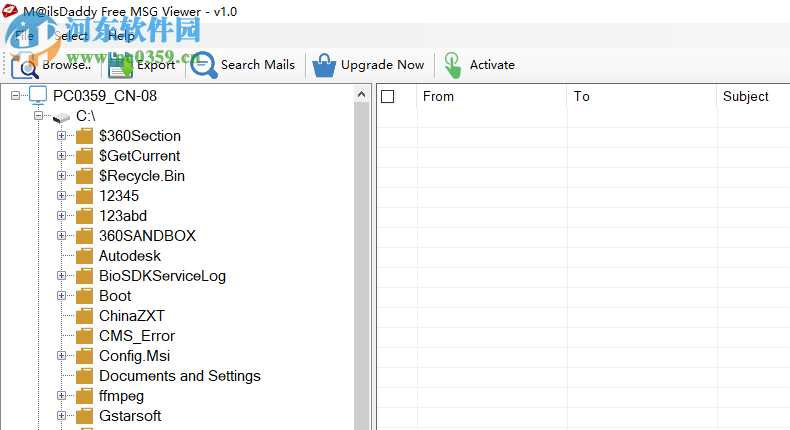The width and height of the screenshot is (790, 430).
Task: Click the 12345 folder icon
Action: click(x=84, y=196)
